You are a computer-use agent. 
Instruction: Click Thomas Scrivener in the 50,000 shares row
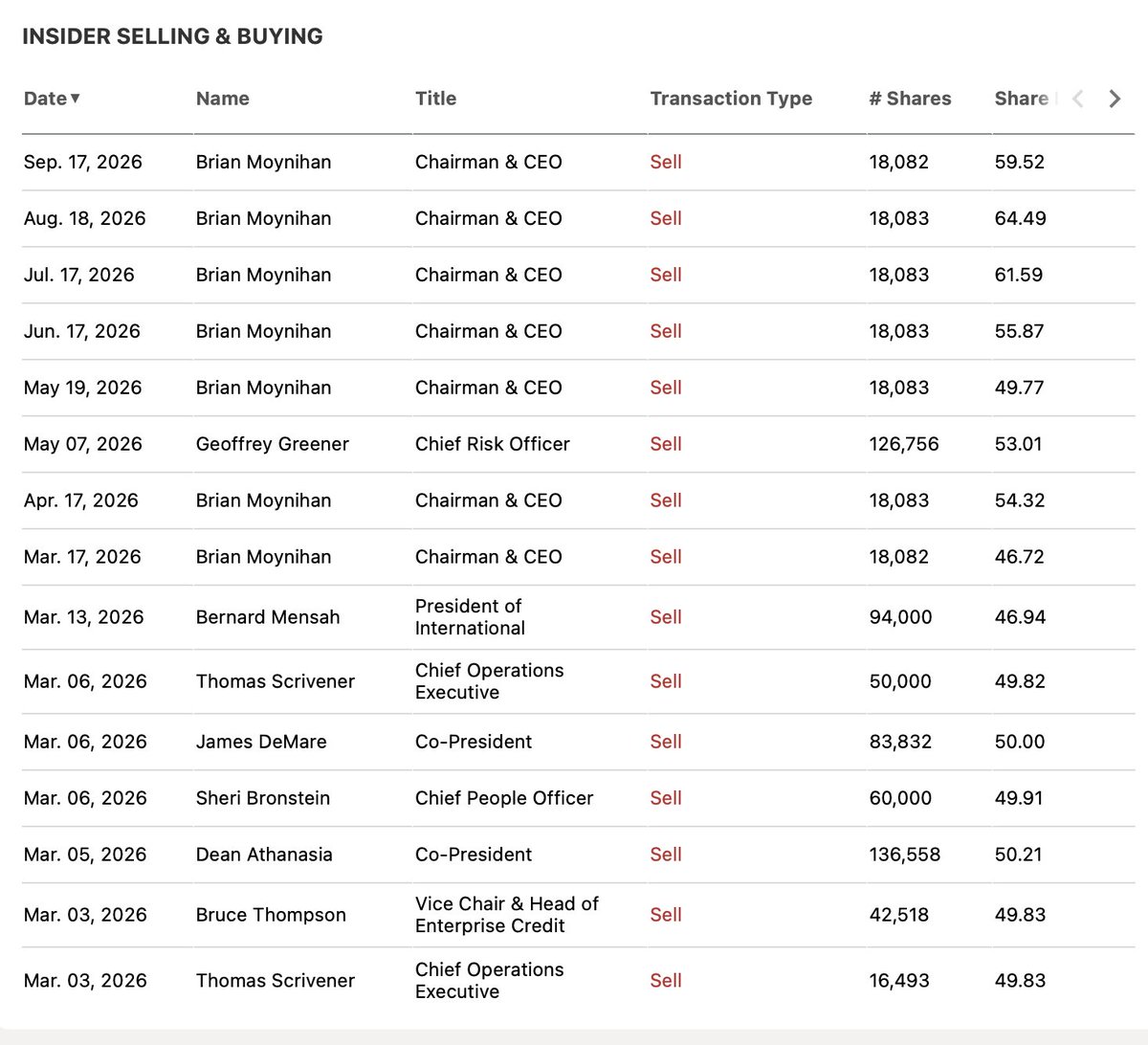(275, 681)
